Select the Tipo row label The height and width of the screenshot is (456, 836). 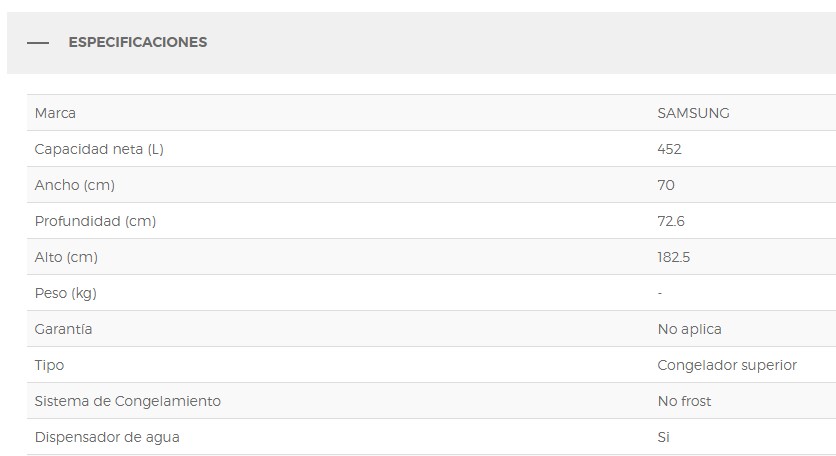tap(49, 365)
